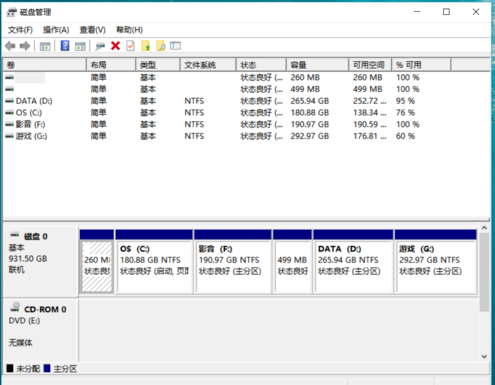Open the 操作(A) menu
Image resolution: width=495 pixels, height=385 pixels.
tap(56, 30)
